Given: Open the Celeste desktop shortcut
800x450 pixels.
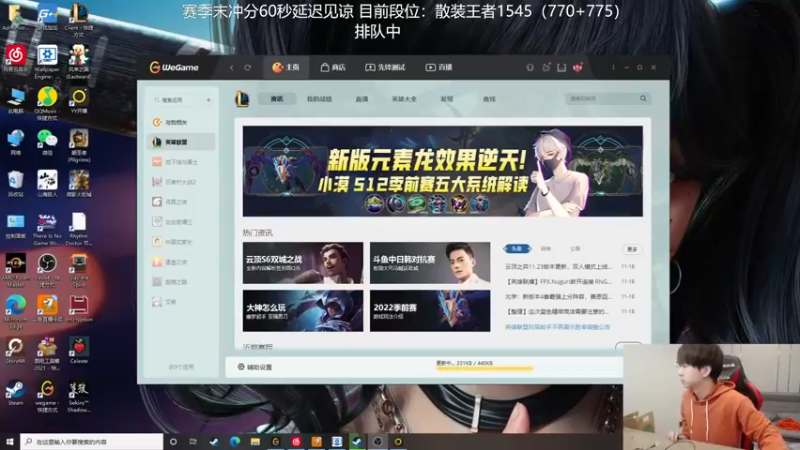Looking at the screenshot, I should [79, 351].
